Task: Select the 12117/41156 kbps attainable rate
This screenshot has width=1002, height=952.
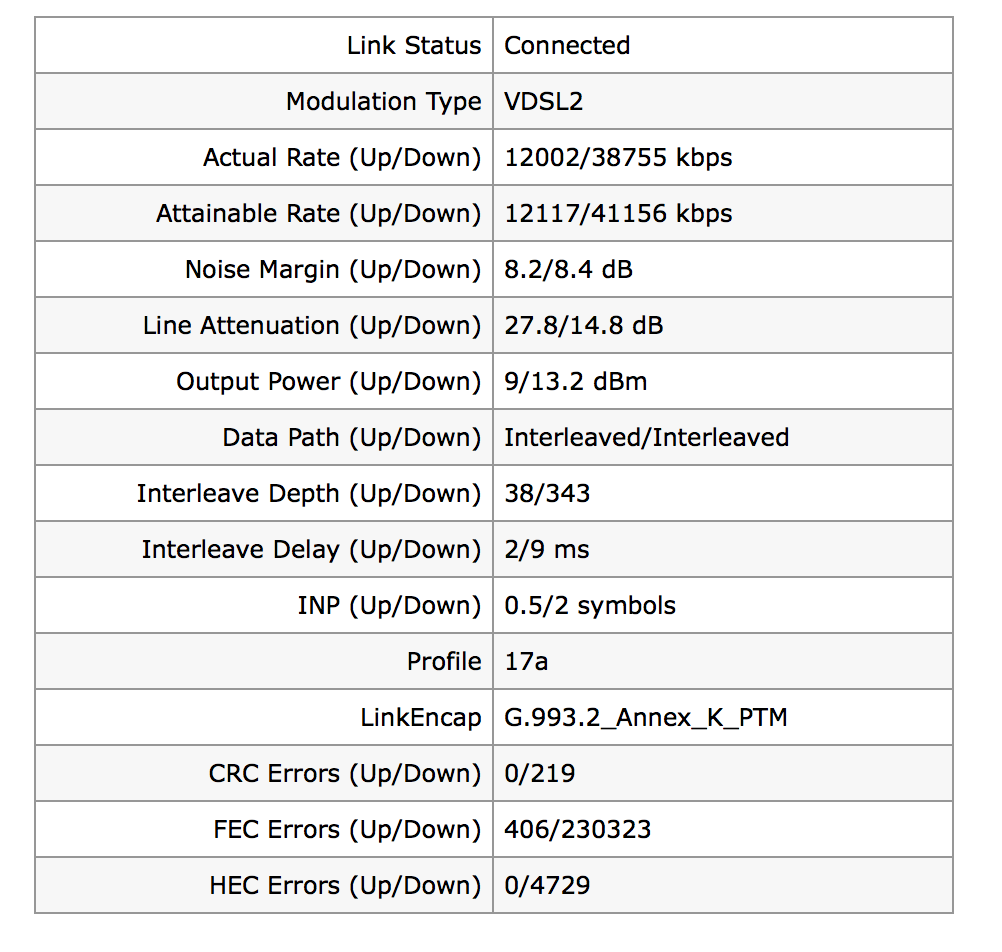Action: click(617, 214)
